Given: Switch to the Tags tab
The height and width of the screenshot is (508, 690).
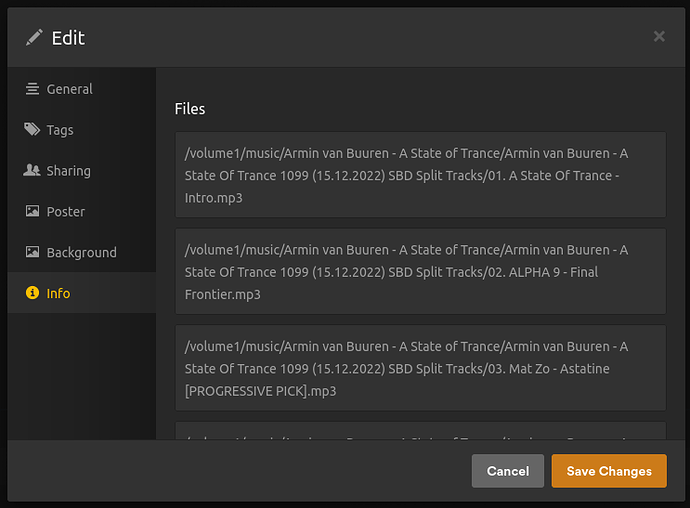Looking at the screenshot, I should click(60, 130).
